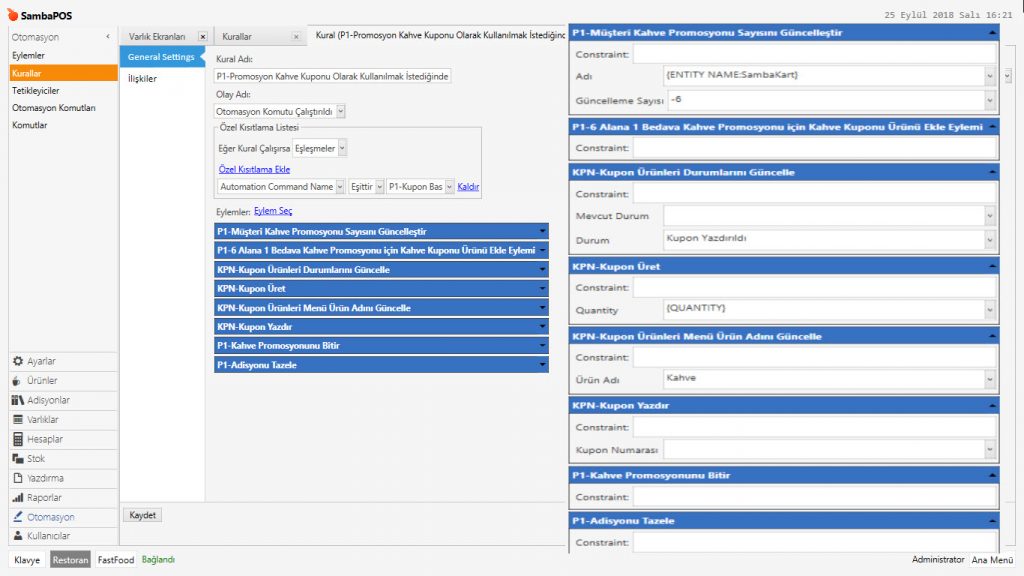The width and height of the screenshot is (1024, 576).
Task: Open the Raporlar section
Action: (43, 498)
